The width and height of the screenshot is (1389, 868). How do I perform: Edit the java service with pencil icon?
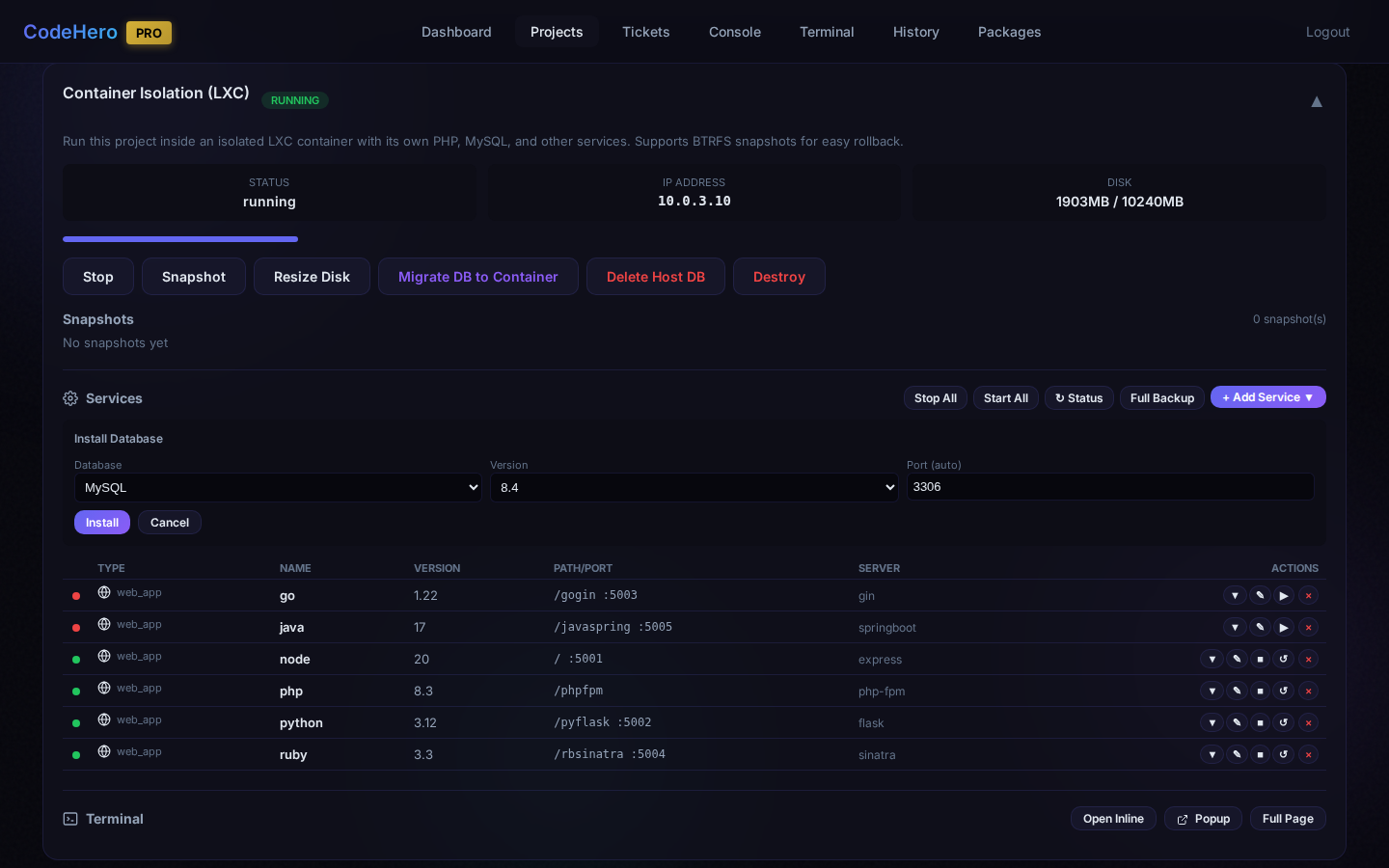[x=1260, y=628]
